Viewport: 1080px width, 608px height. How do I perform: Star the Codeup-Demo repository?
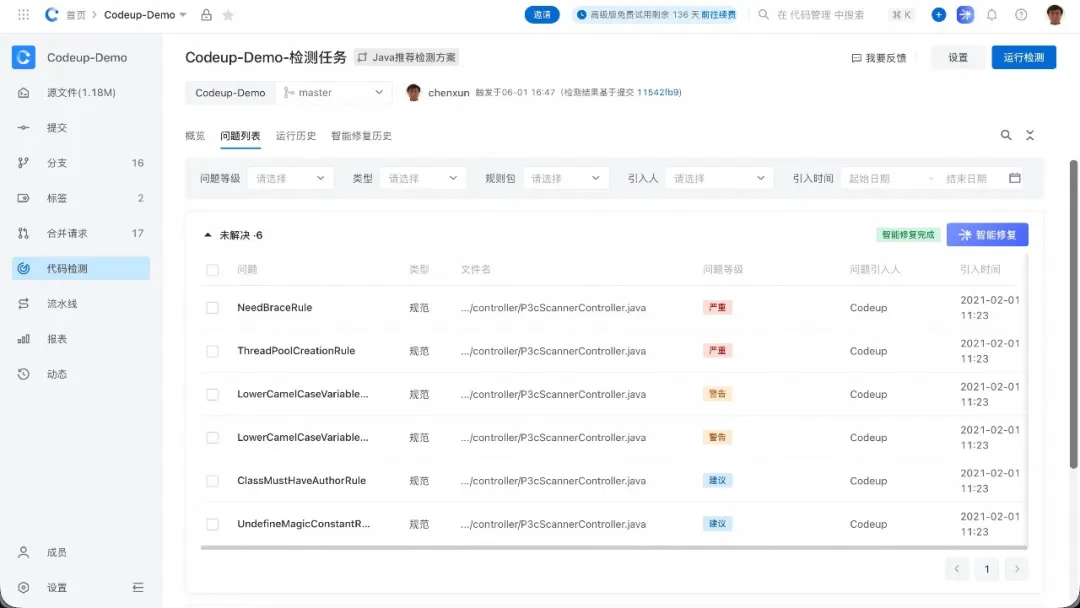pos(228,14)
